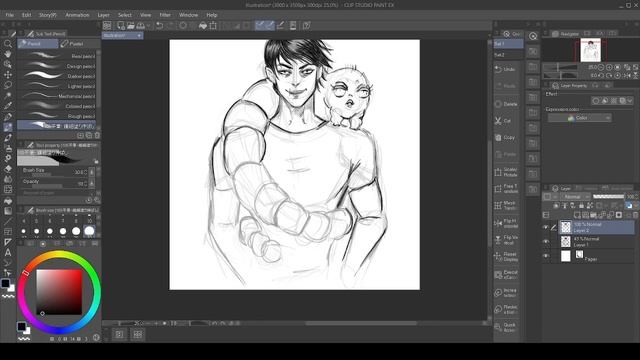This screenshot has height=360, width=640.
Task: Click the border effect circle icon in Layer Property
Action: [x=596, y=101]
